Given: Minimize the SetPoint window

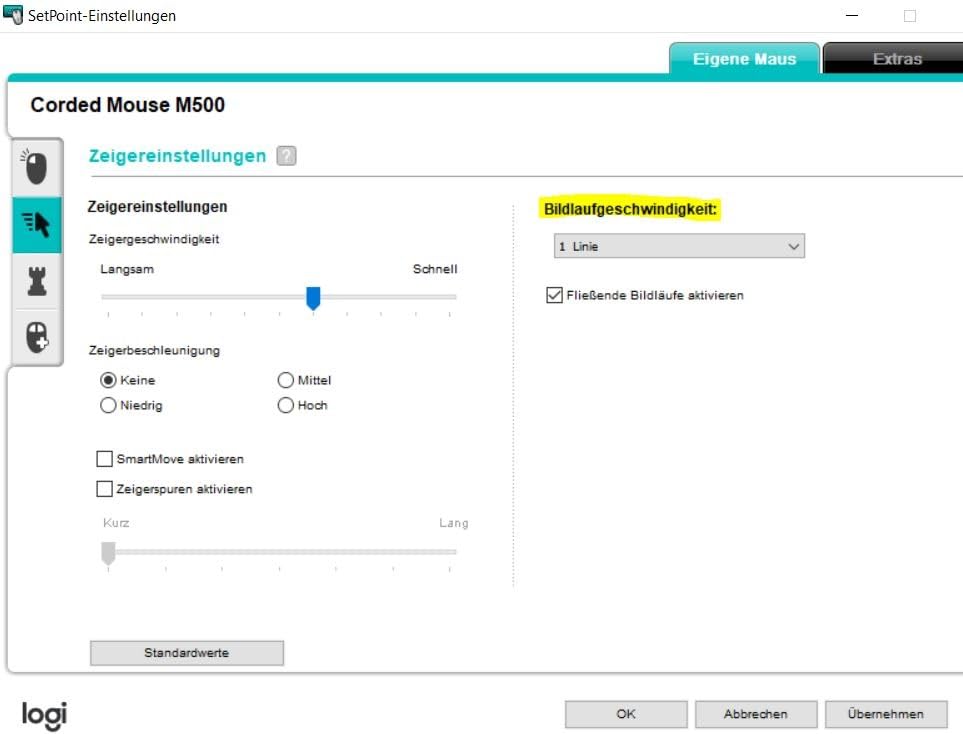Looking at the screenshot, I should click(852, 15).
